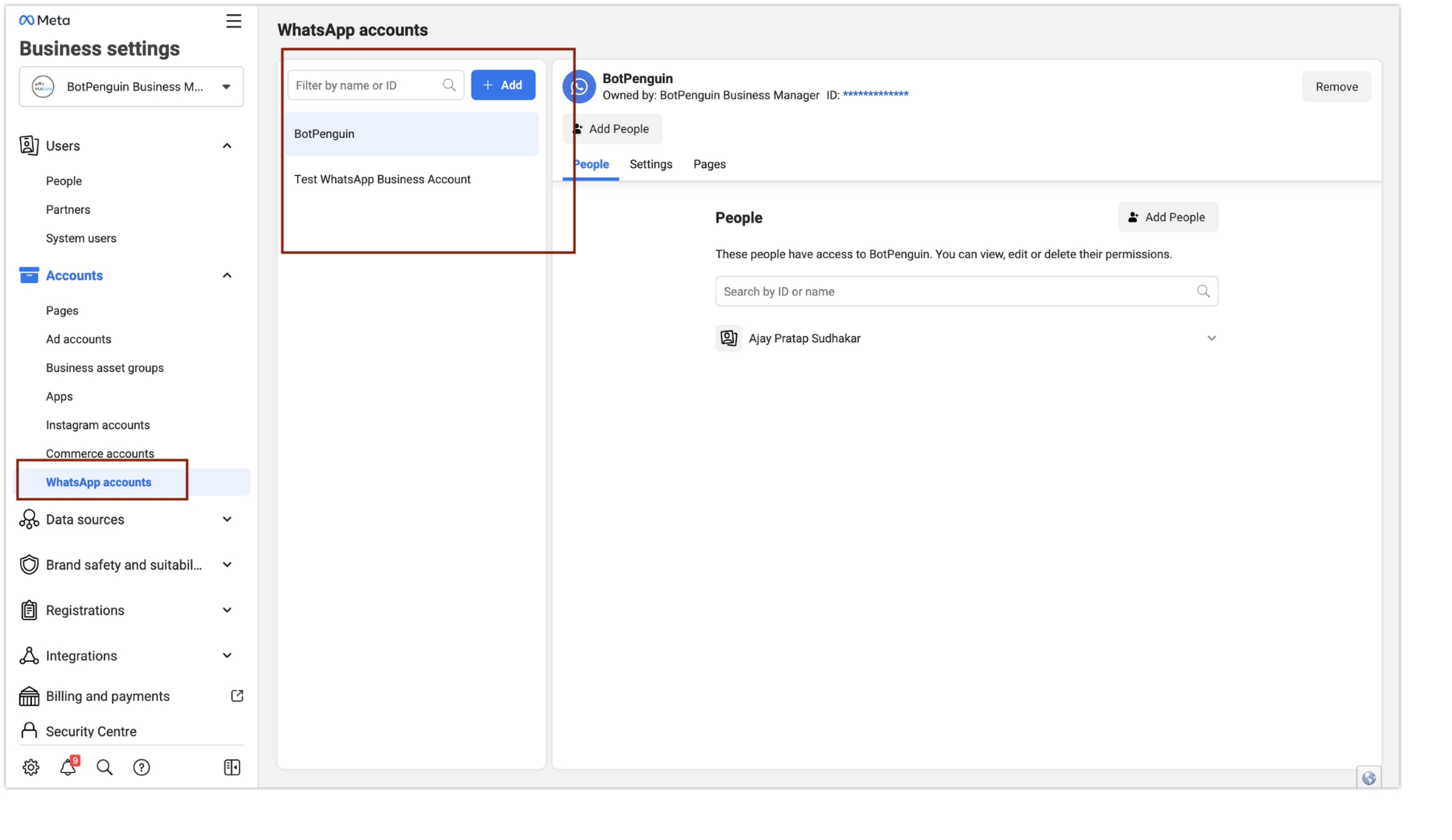Click the Ajay Pratap Sudhakar person icon

[729, 338]
